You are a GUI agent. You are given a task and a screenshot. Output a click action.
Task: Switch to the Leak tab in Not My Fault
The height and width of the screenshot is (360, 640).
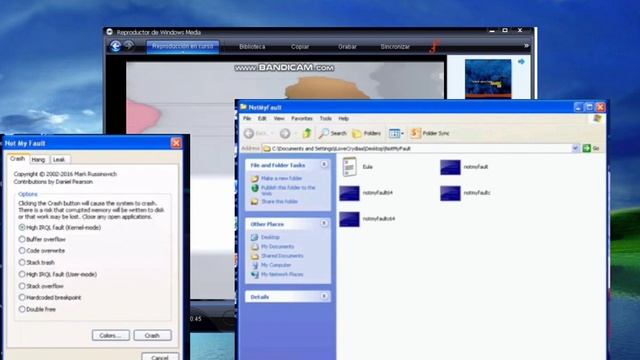59,160
